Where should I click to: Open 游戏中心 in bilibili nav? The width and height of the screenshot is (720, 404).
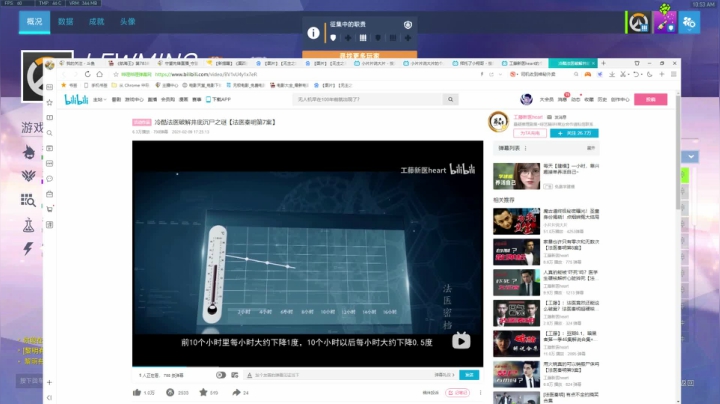[x=134, y=99]
